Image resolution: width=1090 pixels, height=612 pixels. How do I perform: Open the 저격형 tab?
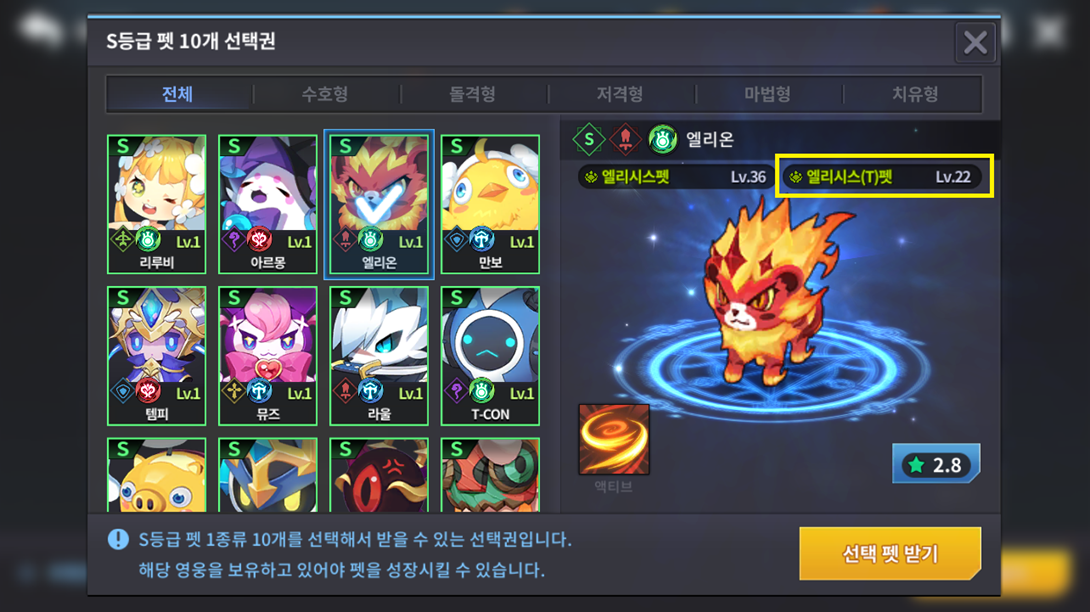click(619, 94)
